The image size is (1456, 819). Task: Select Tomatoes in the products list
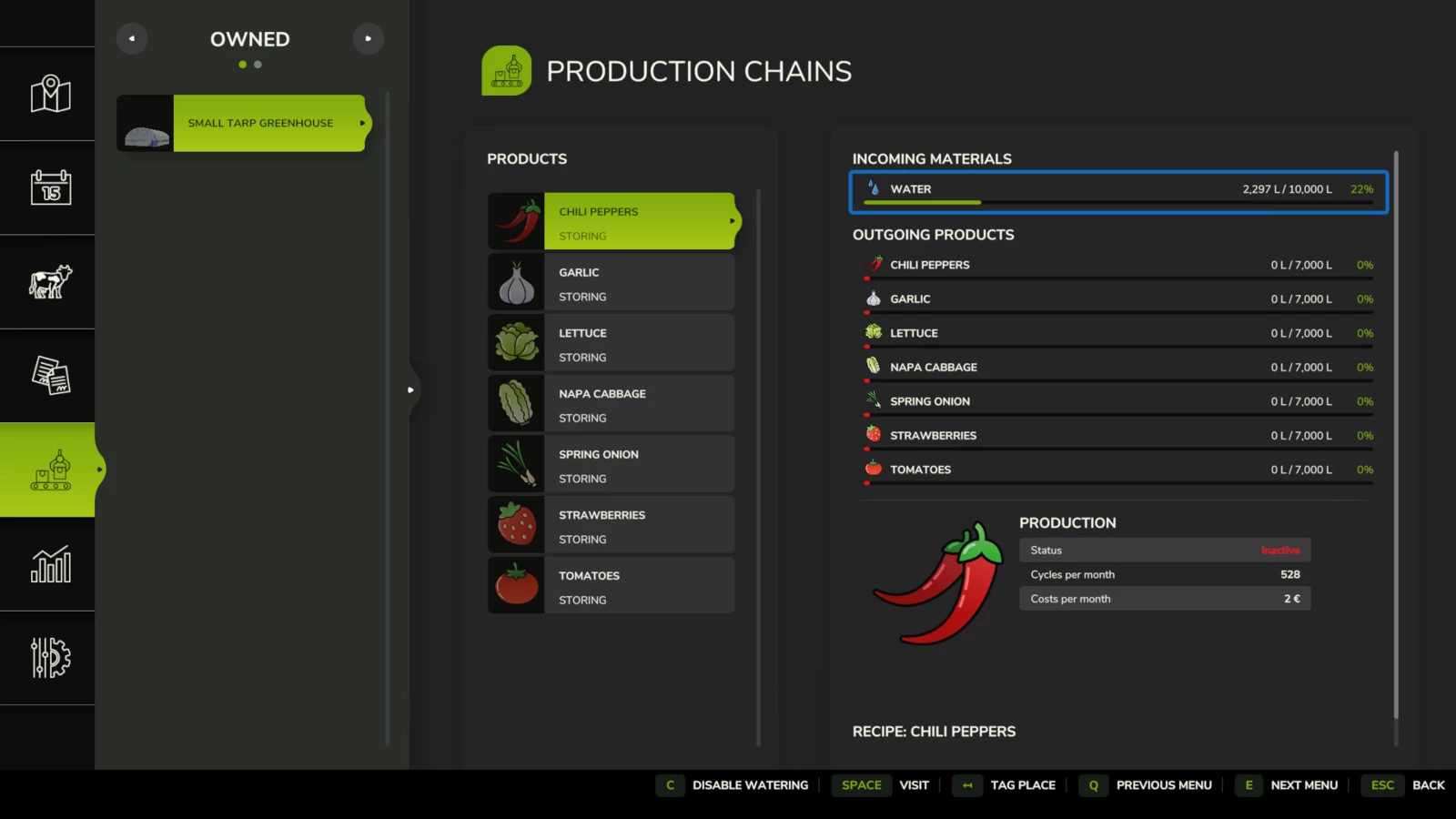(638, 586)
